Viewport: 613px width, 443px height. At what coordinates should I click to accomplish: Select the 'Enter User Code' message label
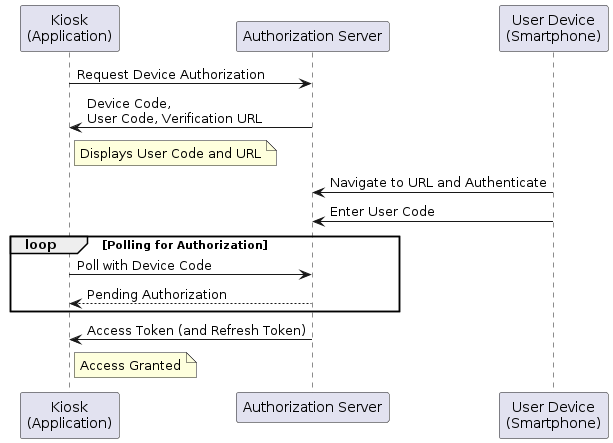(x=382, y=212)
